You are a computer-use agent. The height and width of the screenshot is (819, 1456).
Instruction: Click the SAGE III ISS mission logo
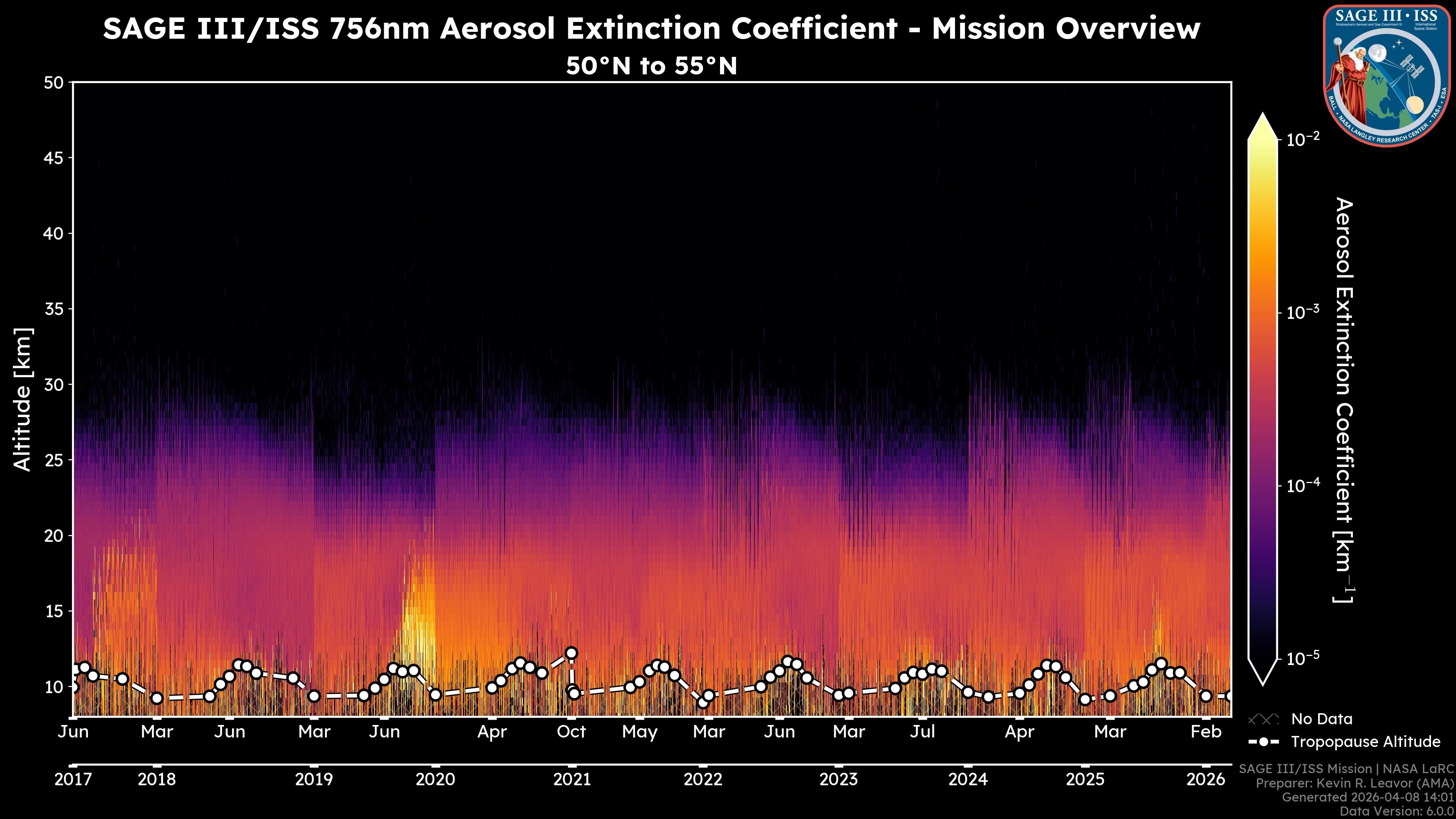1387,76
